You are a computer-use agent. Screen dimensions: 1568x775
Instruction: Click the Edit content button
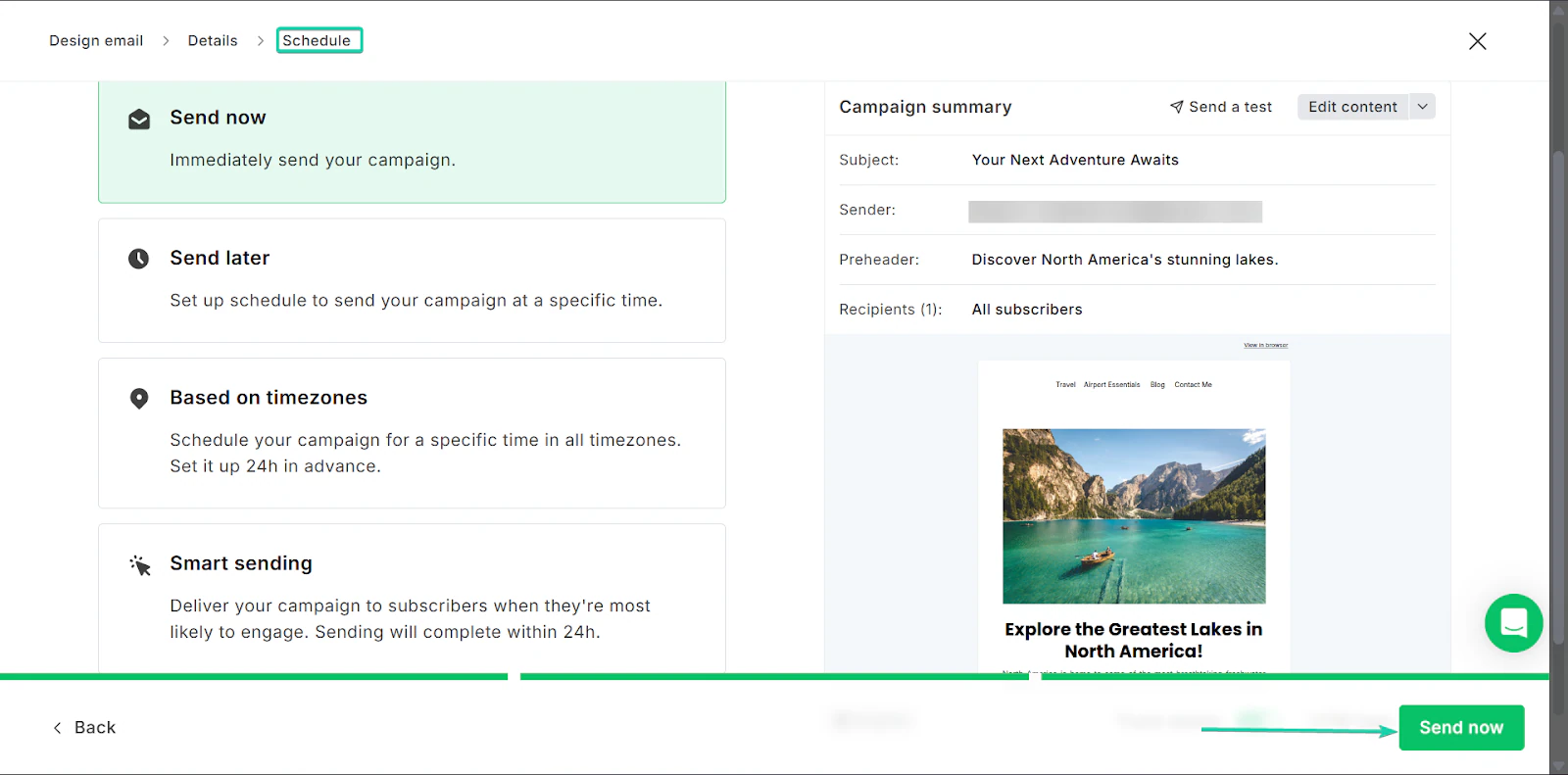[1352, 107]
